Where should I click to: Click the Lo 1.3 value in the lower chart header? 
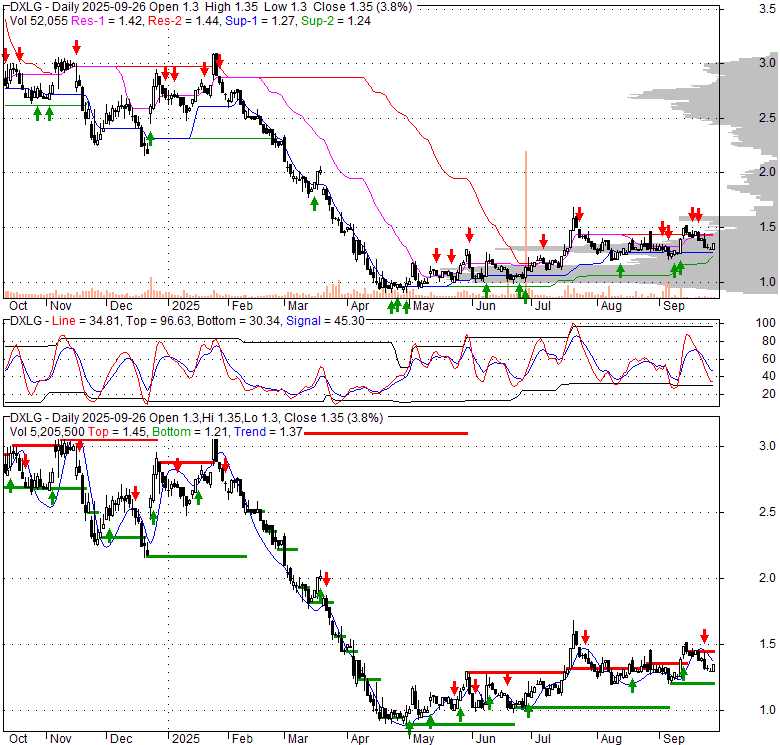(266, 418)
